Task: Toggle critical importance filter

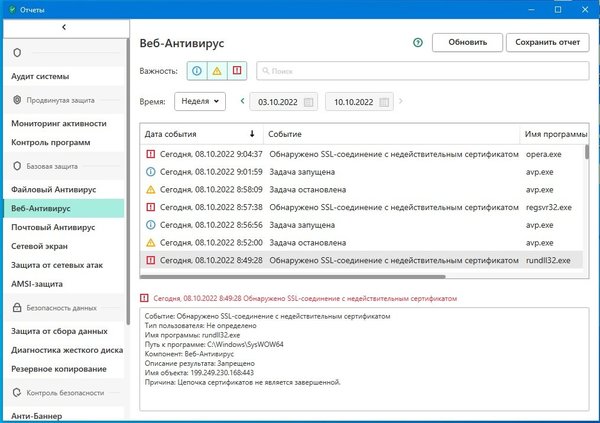Action: click(237, 71)
